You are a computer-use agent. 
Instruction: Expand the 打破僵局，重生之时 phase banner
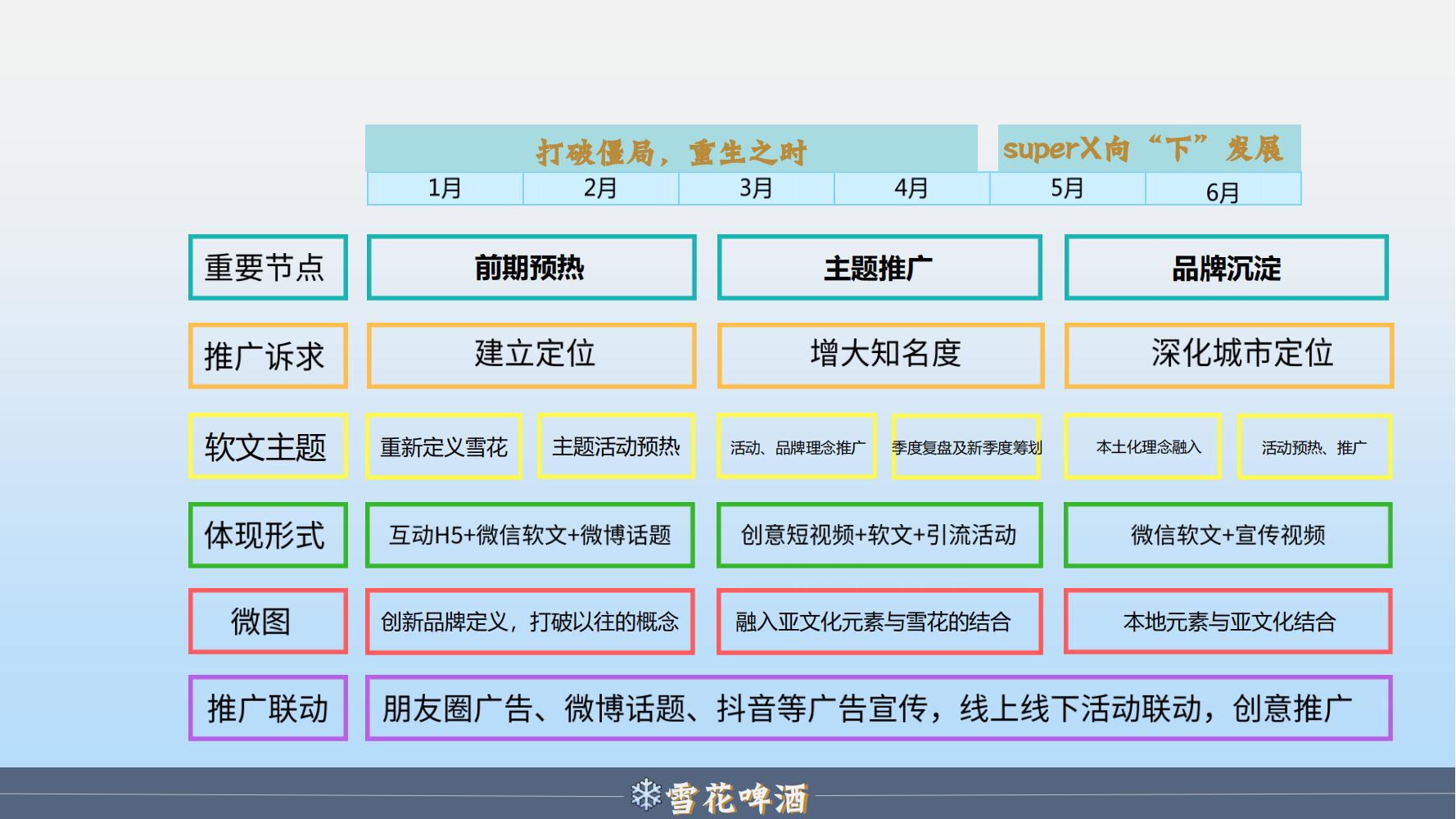[671, 149]
